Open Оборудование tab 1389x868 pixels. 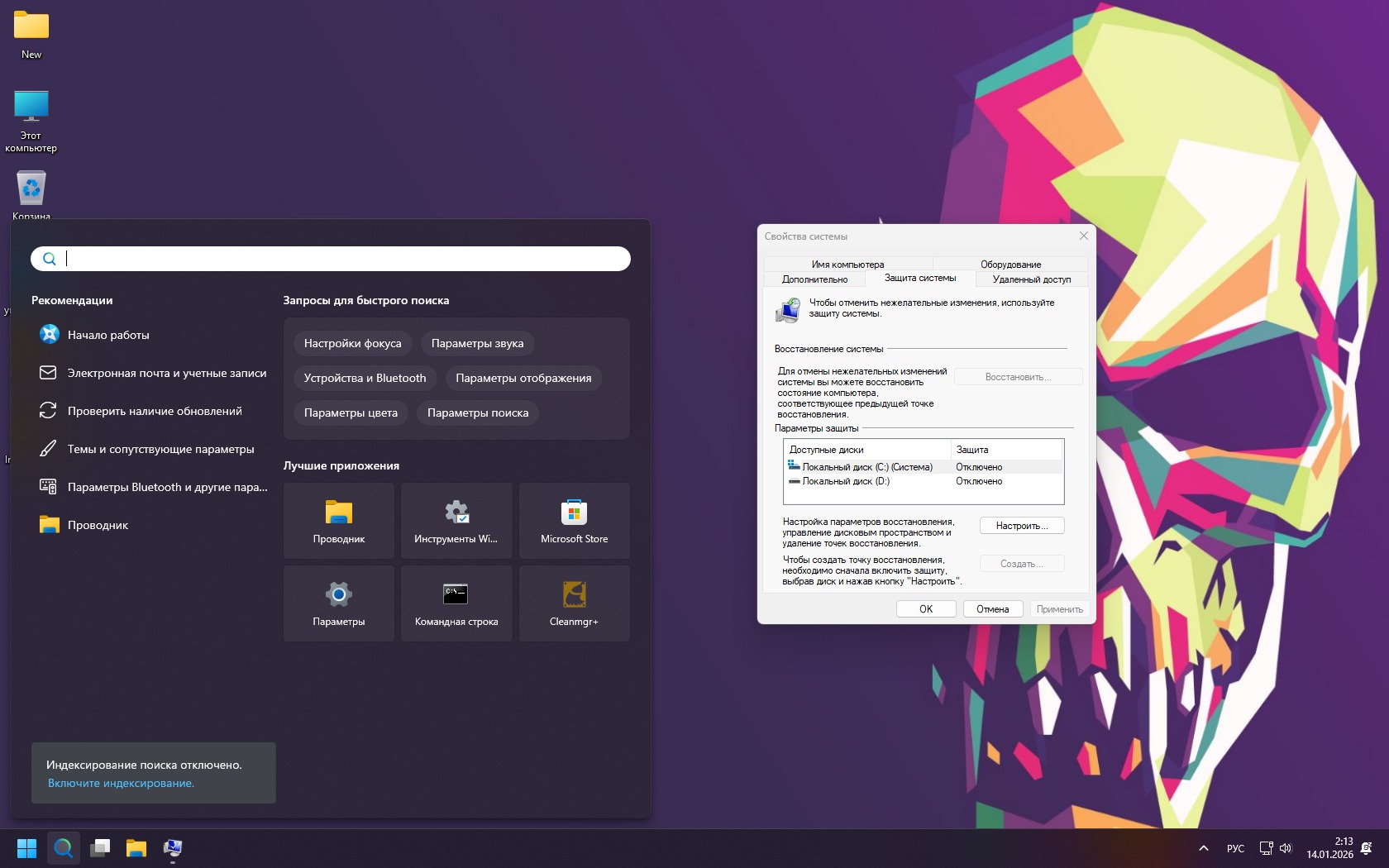coord(1010,265)
